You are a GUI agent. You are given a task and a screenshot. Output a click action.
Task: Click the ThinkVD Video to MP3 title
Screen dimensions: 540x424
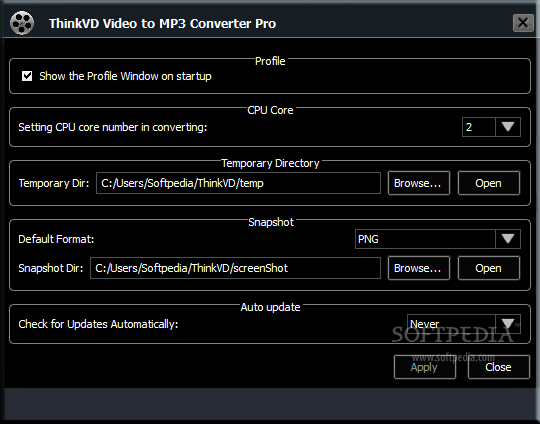(x=162, y=23)
